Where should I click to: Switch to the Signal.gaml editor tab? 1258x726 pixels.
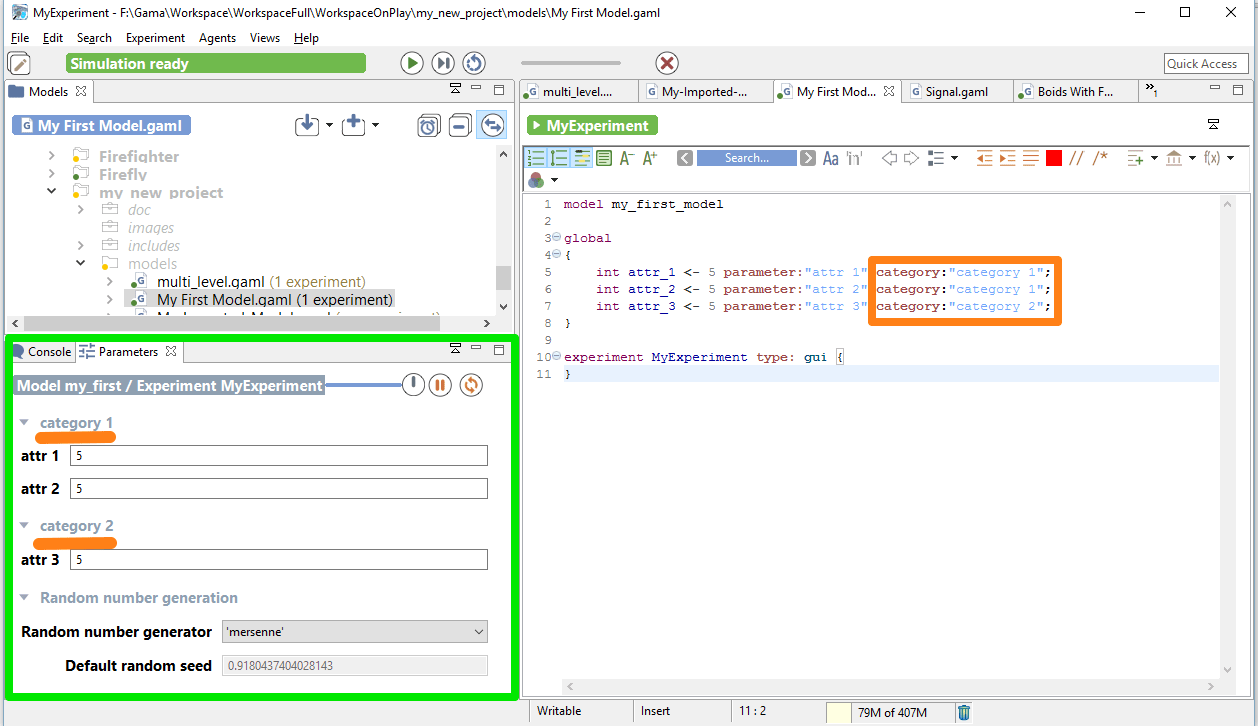pos(957,91)
